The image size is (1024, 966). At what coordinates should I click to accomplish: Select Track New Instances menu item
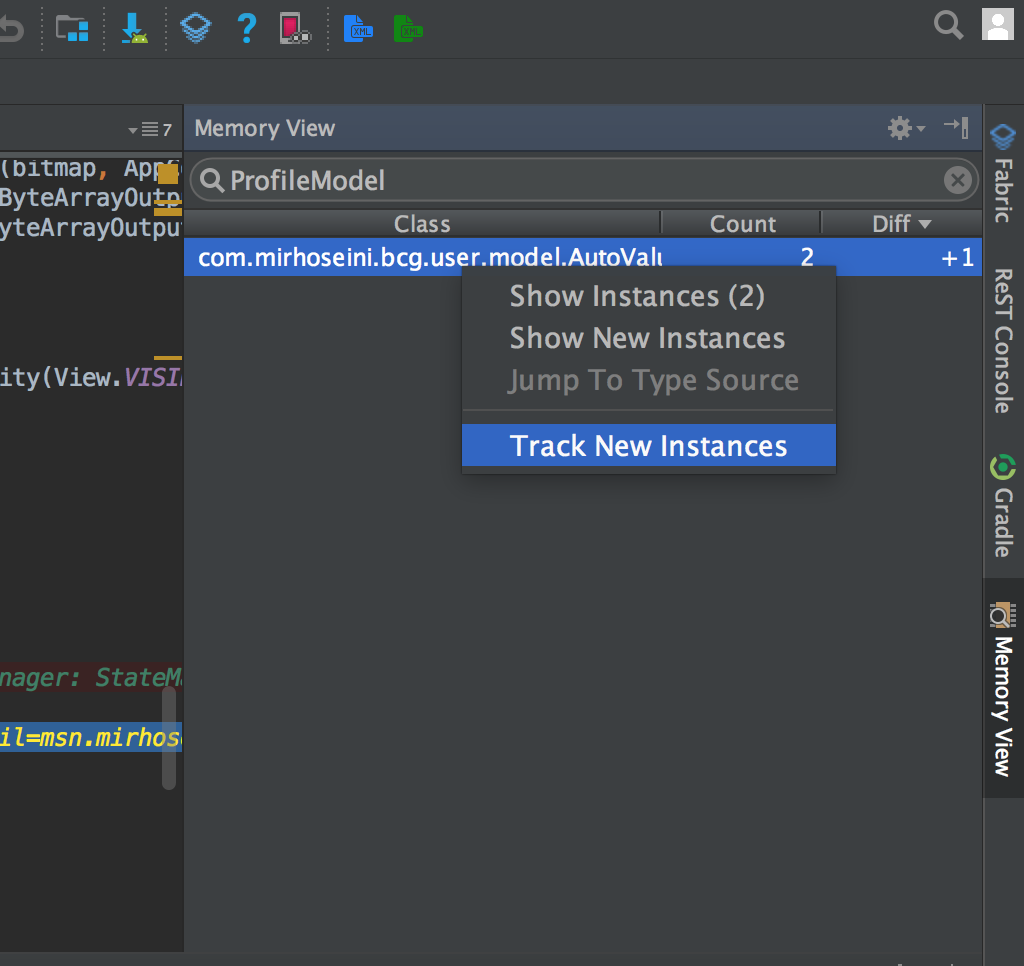(x=648, y=446)
